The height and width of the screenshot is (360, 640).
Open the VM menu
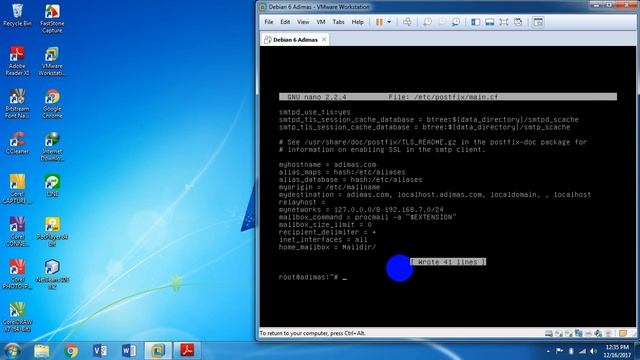click(321, 22)
